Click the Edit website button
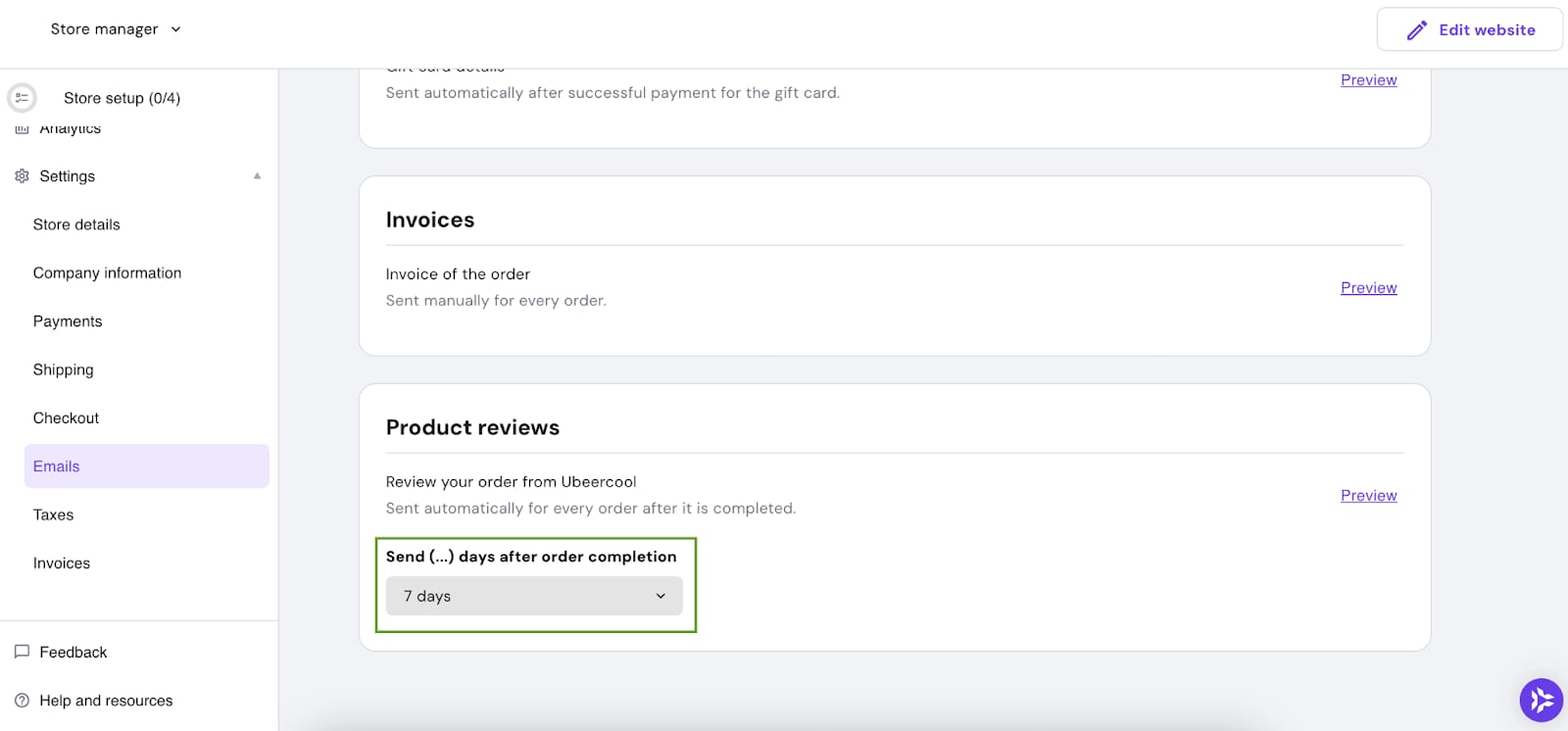1568x731 pixels. pyautogui.click(x=1469, y=29)
